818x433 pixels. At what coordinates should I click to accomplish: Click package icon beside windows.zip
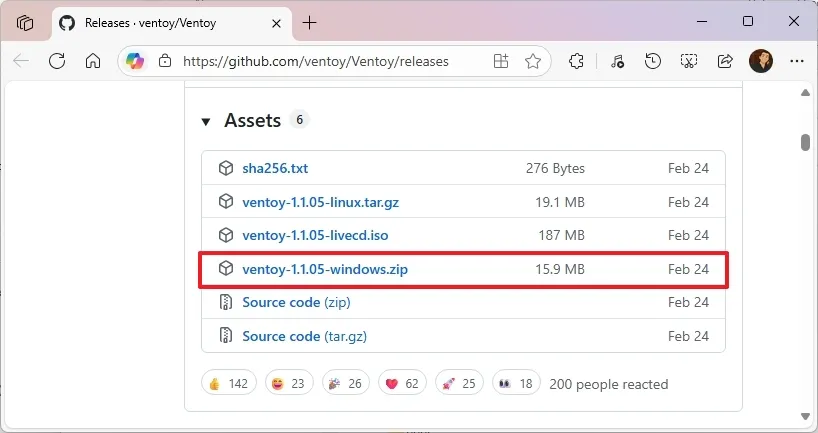click(226, 269)
